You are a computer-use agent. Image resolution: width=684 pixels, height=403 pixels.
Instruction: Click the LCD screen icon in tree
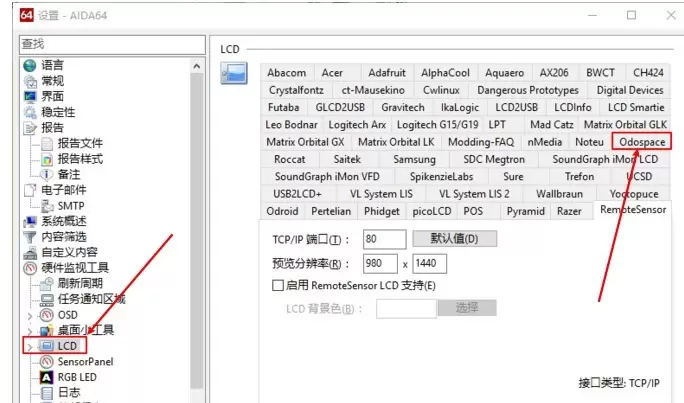pos(47,346)
